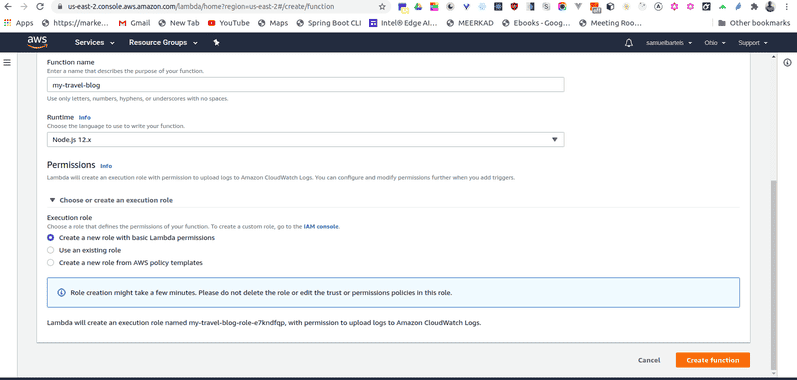
Task: Expand the Services menu
Action: point(95,43)
